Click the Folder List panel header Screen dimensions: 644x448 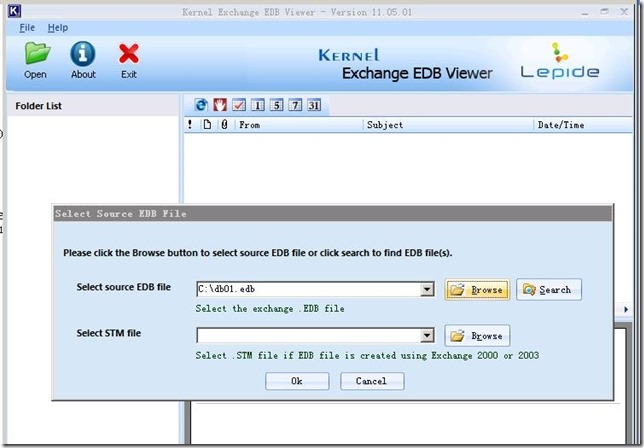93,106
